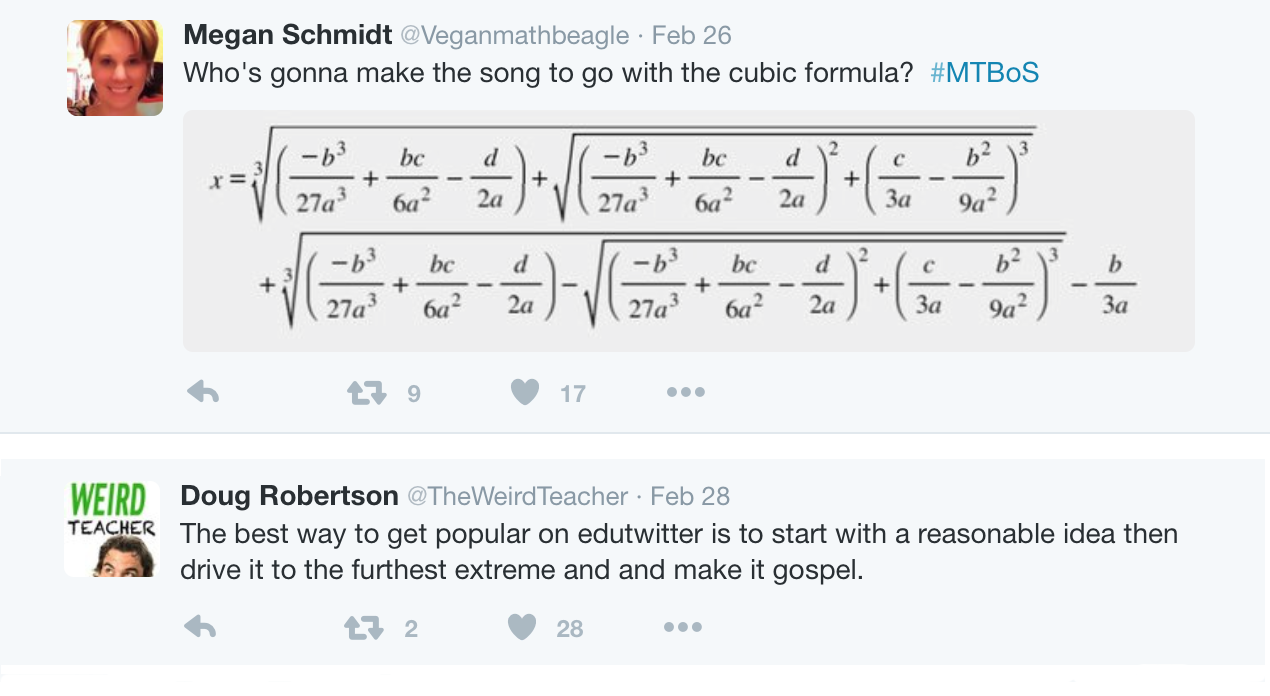
Task: Open more options on Megan's tweet
Action: 685,393
